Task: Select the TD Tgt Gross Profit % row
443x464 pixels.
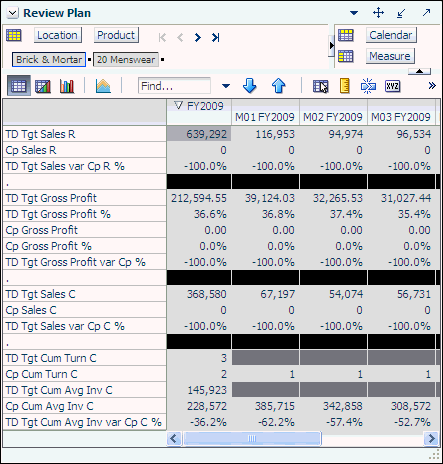Action: click(84, 214)
